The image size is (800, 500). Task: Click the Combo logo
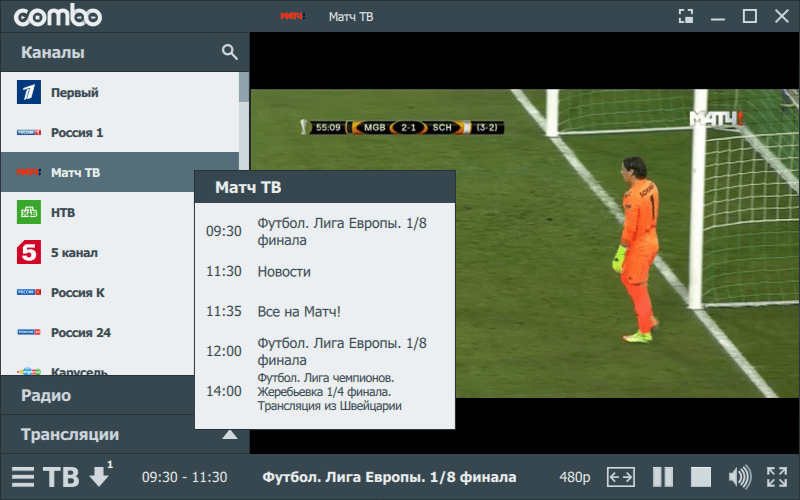pyautogui.click(x=58, y=16)
